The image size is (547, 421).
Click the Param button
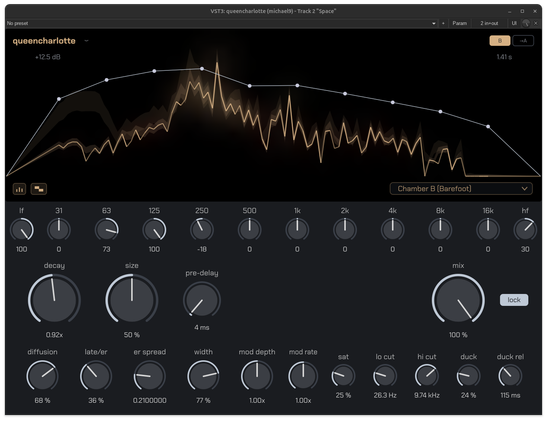(459, 23)
